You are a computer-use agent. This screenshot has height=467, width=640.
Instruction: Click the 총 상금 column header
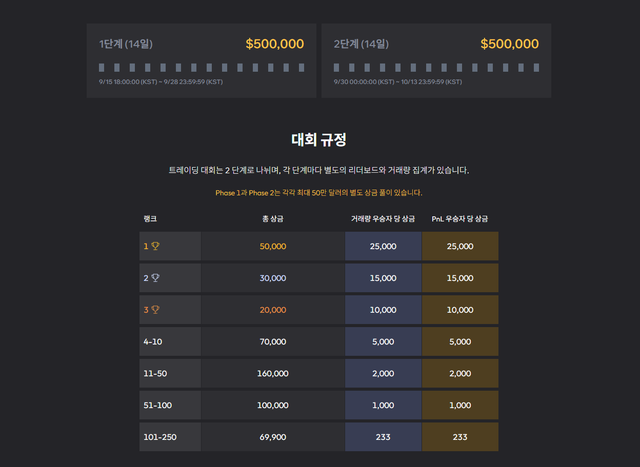[272, 218]
